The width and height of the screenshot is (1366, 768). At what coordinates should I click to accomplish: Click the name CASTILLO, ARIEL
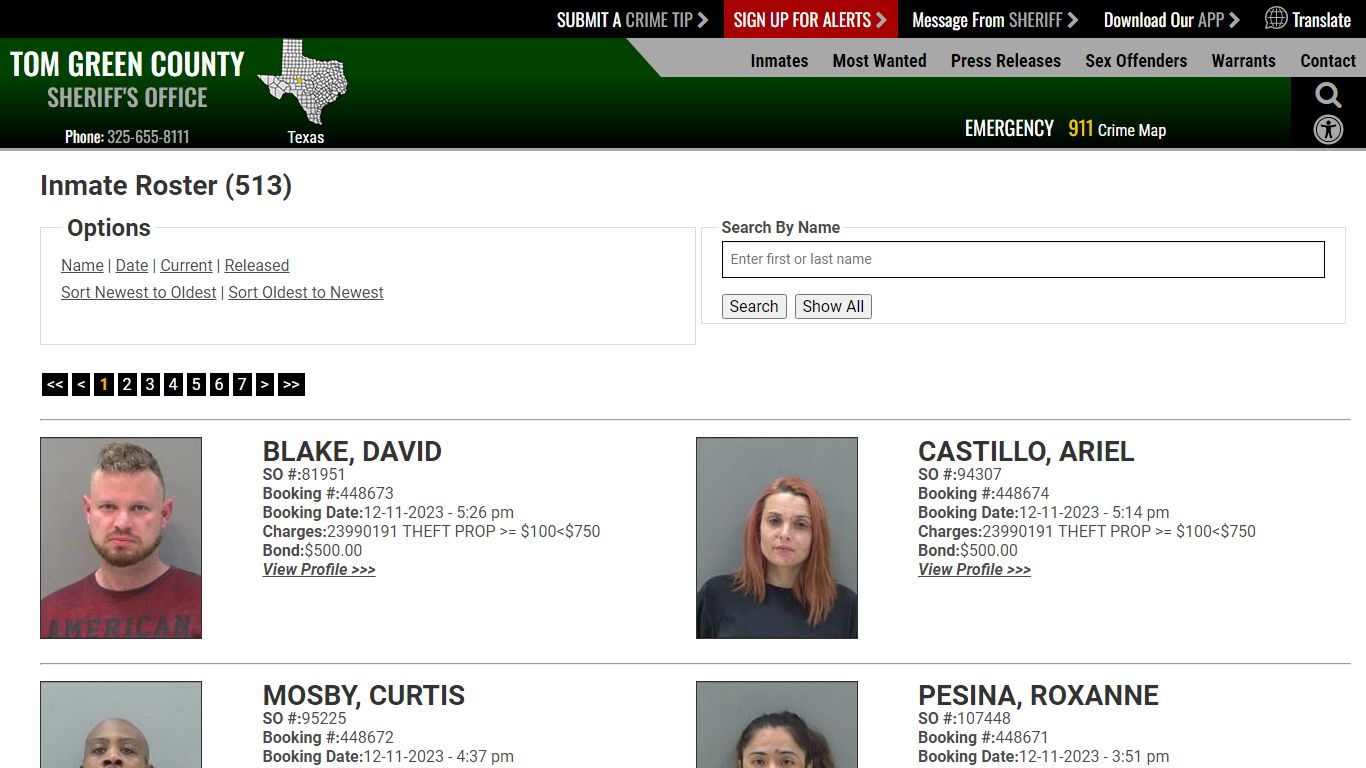(1026, 451)
